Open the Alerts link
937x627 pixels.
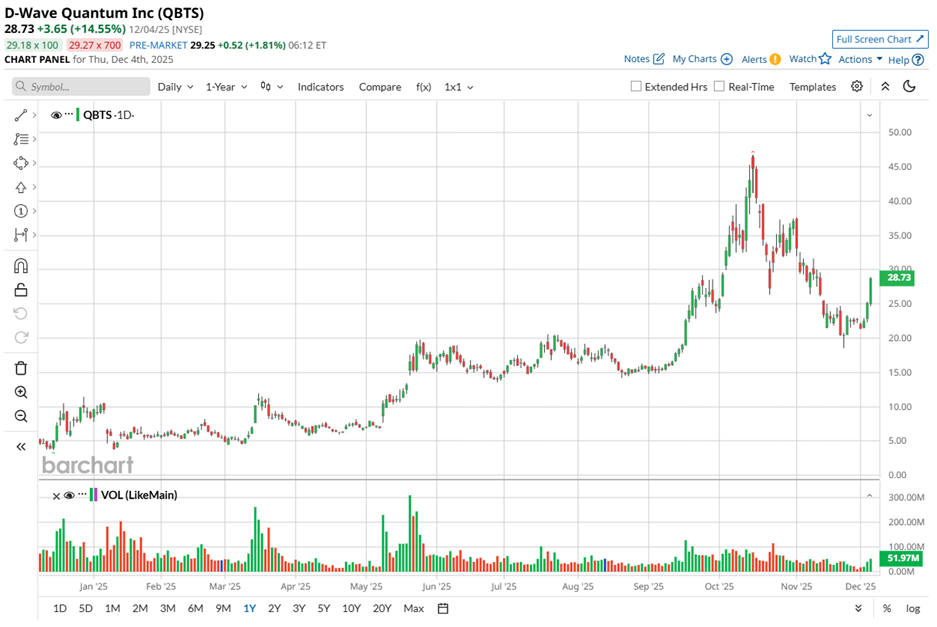coord(761,59)
